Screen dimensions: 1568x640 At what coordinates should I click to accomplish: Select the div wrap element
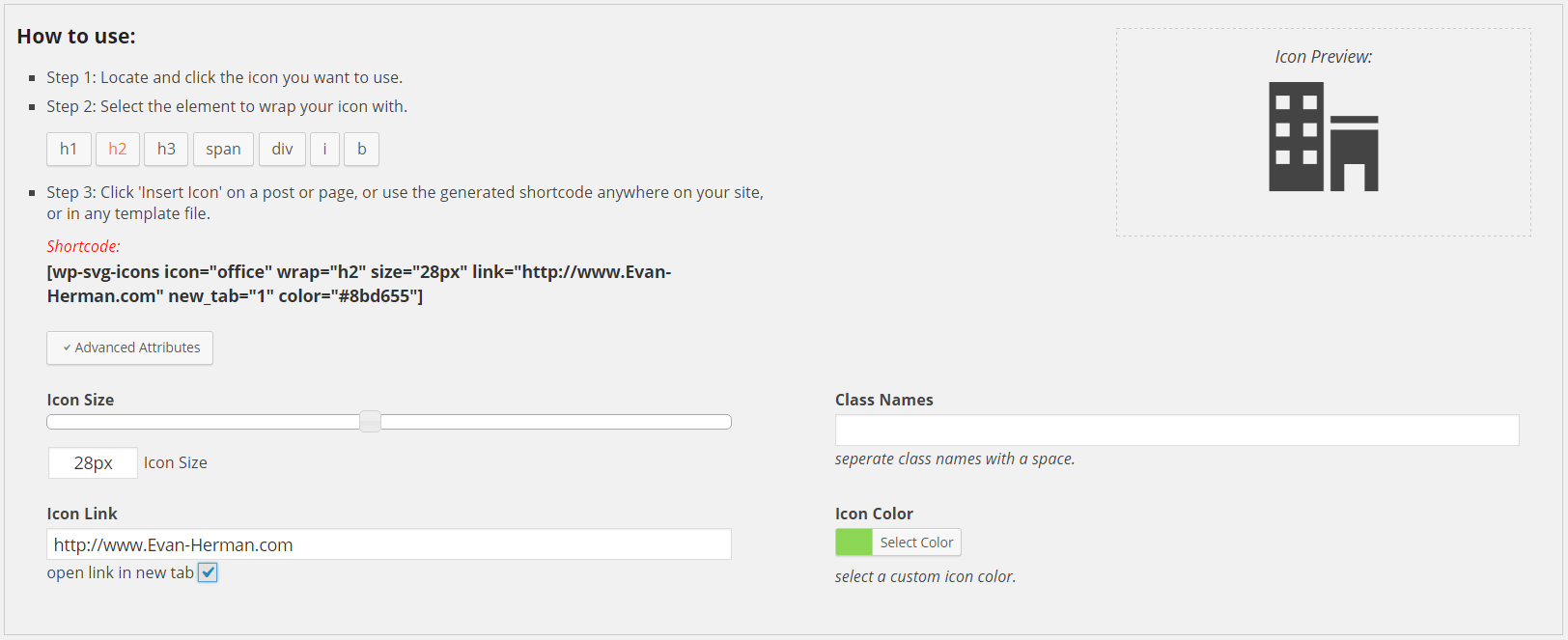click(x=282, y=149)
